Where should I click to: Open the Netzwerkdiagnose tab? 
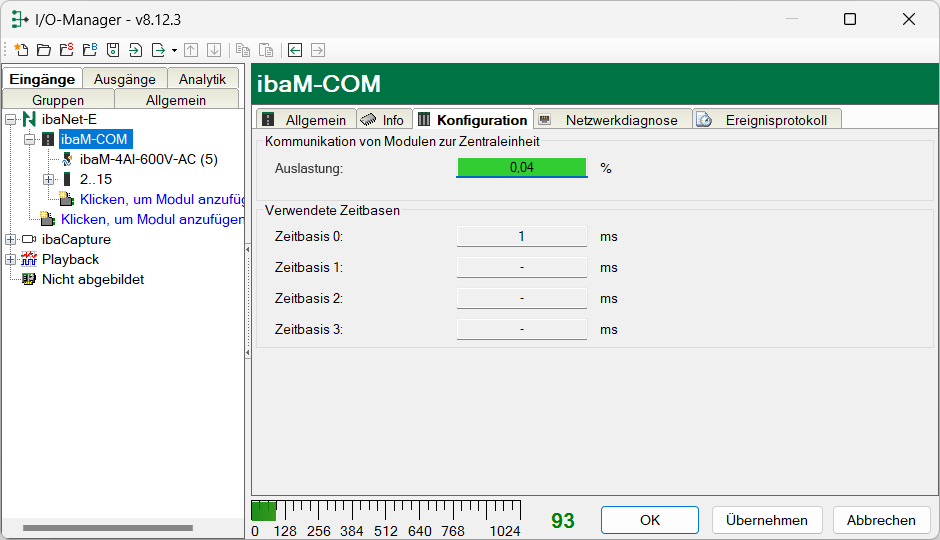point(613,119)
